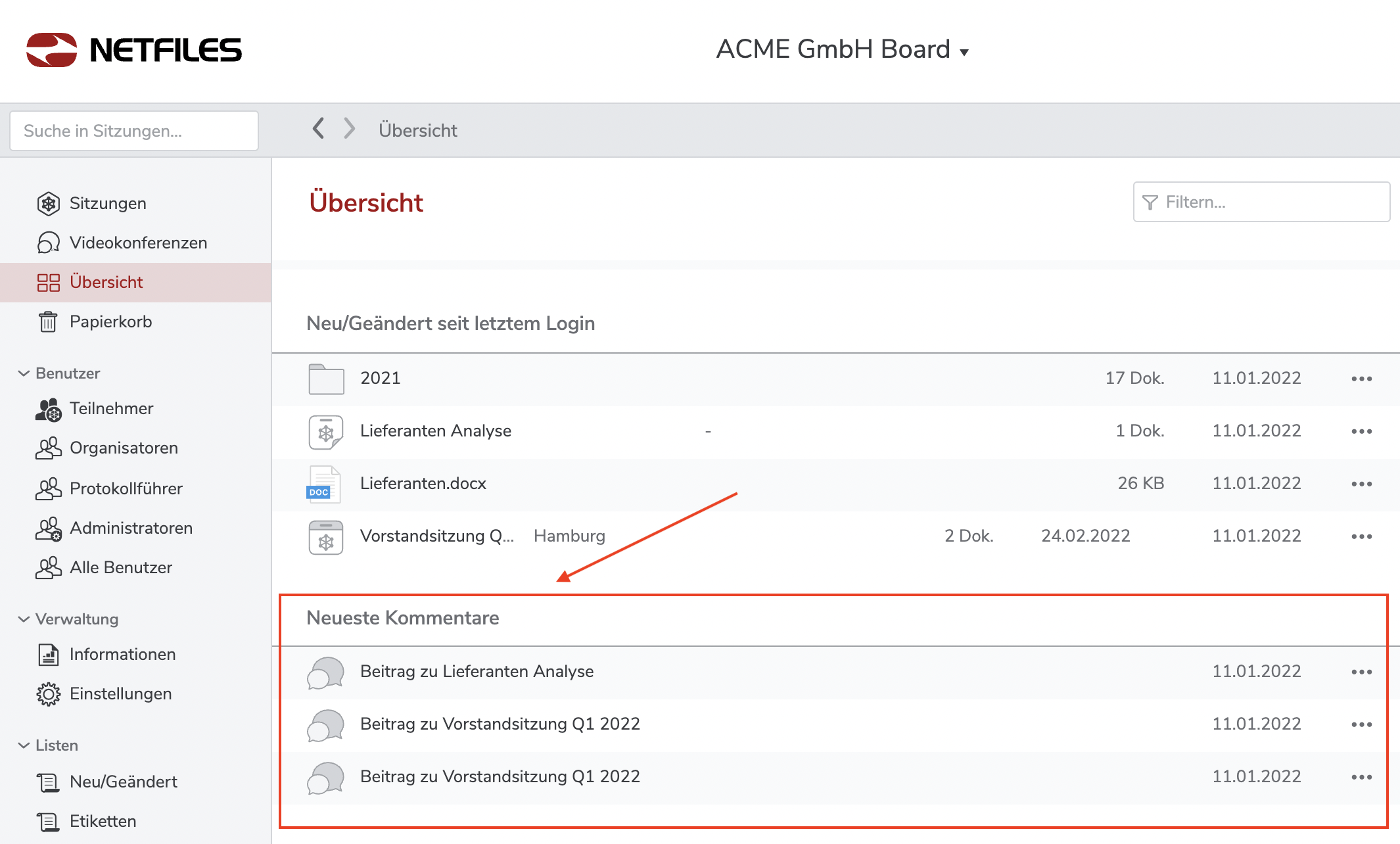
Task: Click comment bubble icon for Lieferanten Analyse
Action: coord(326,672)
